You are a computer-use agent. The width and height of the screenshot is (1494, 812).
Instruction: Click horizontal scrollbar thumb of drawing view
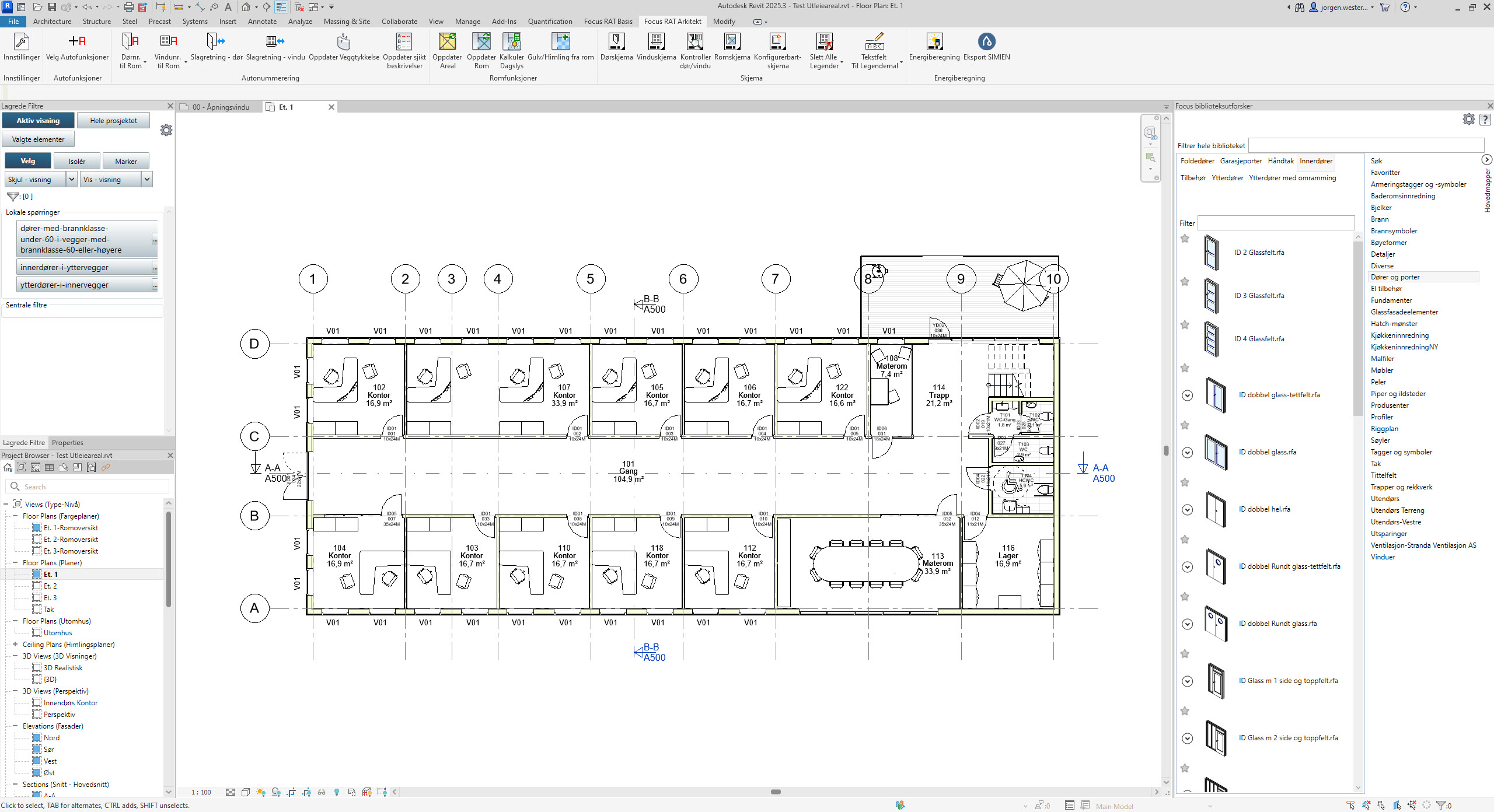coord(776,792)
